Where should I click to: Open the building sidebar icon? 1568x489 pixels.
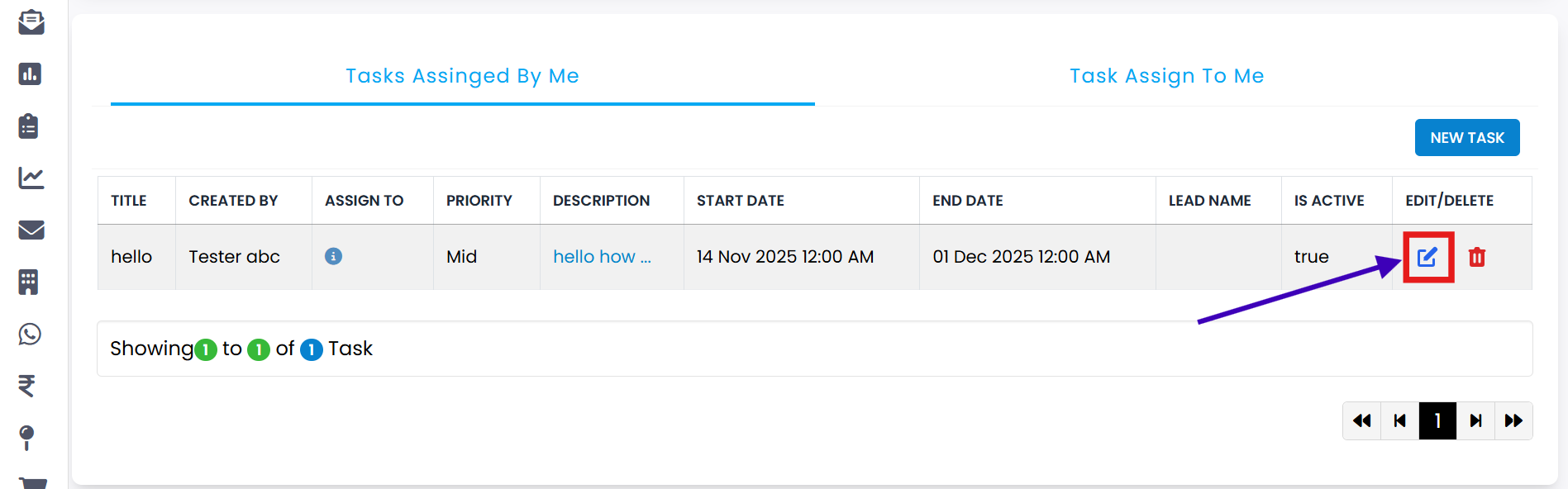click(x=29, y=282)
